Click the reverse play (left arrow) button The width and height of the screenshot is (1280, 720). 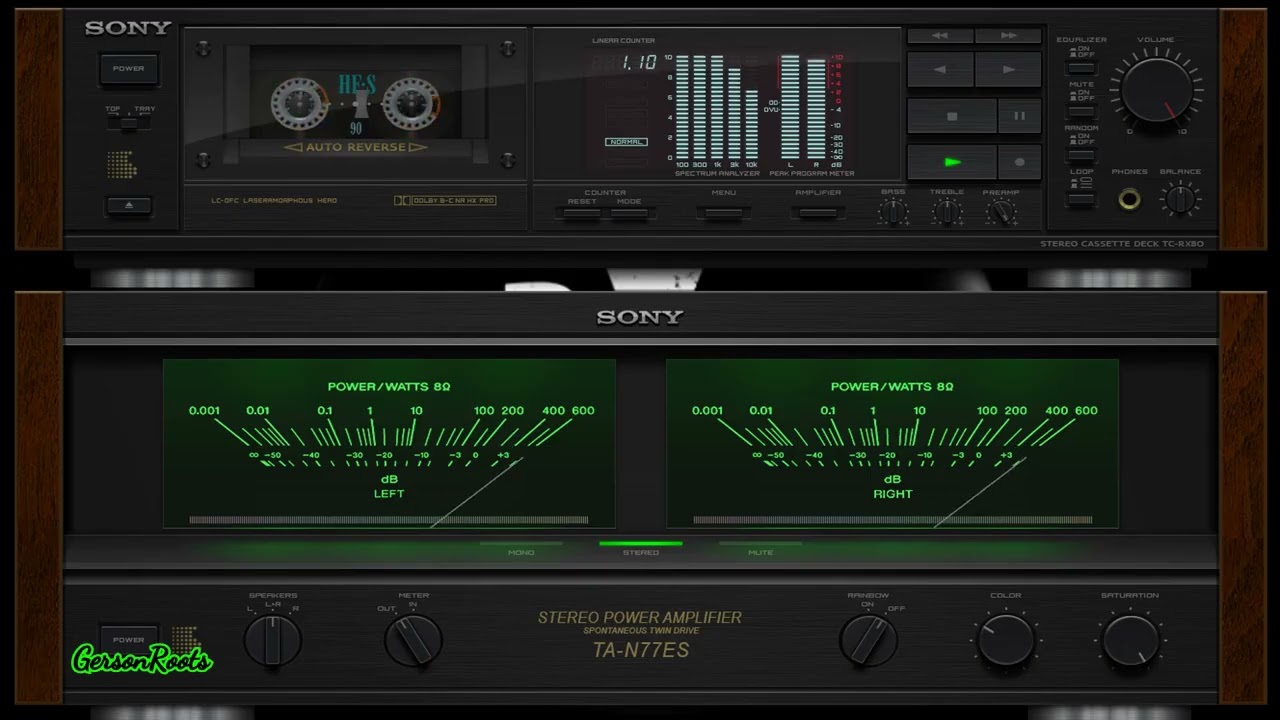tap(940, 70)
